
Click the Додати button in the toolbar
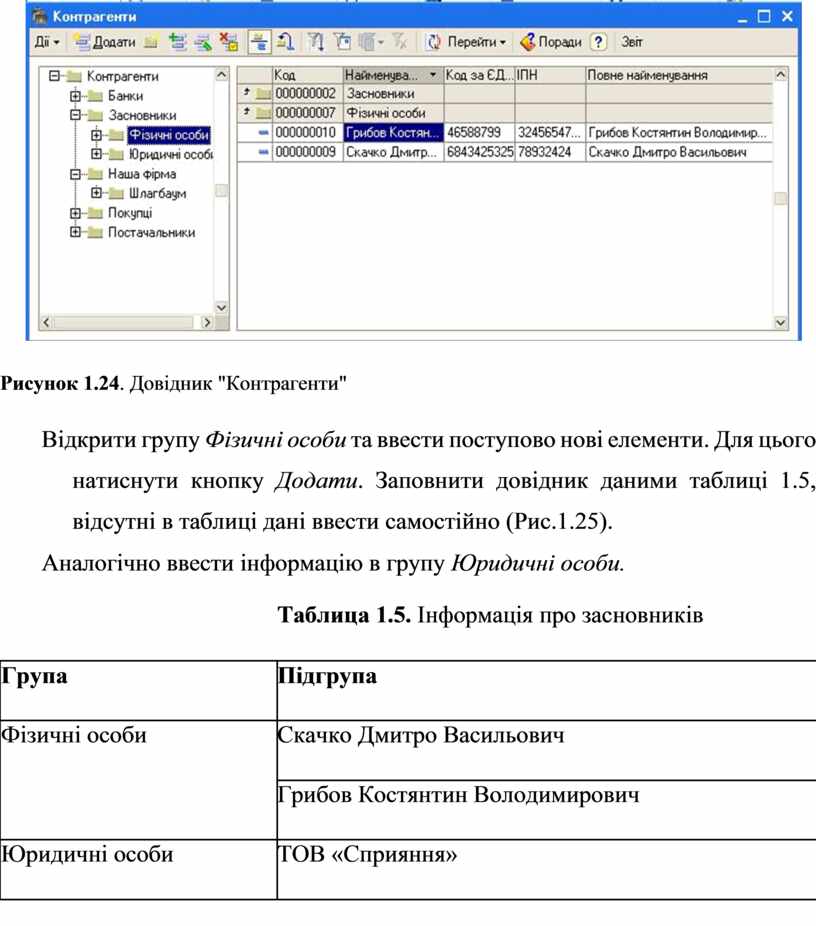pos(106,42)
